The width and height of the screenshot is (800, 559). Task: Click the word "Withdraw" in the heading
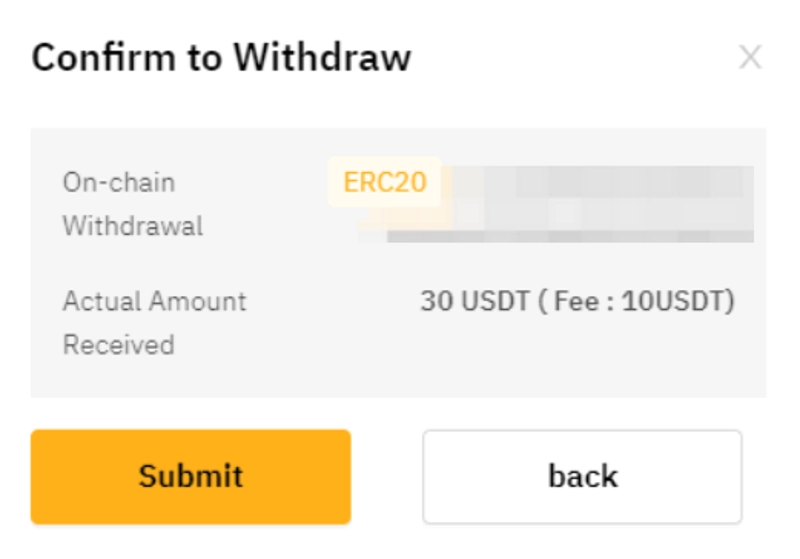coord(322,58)
